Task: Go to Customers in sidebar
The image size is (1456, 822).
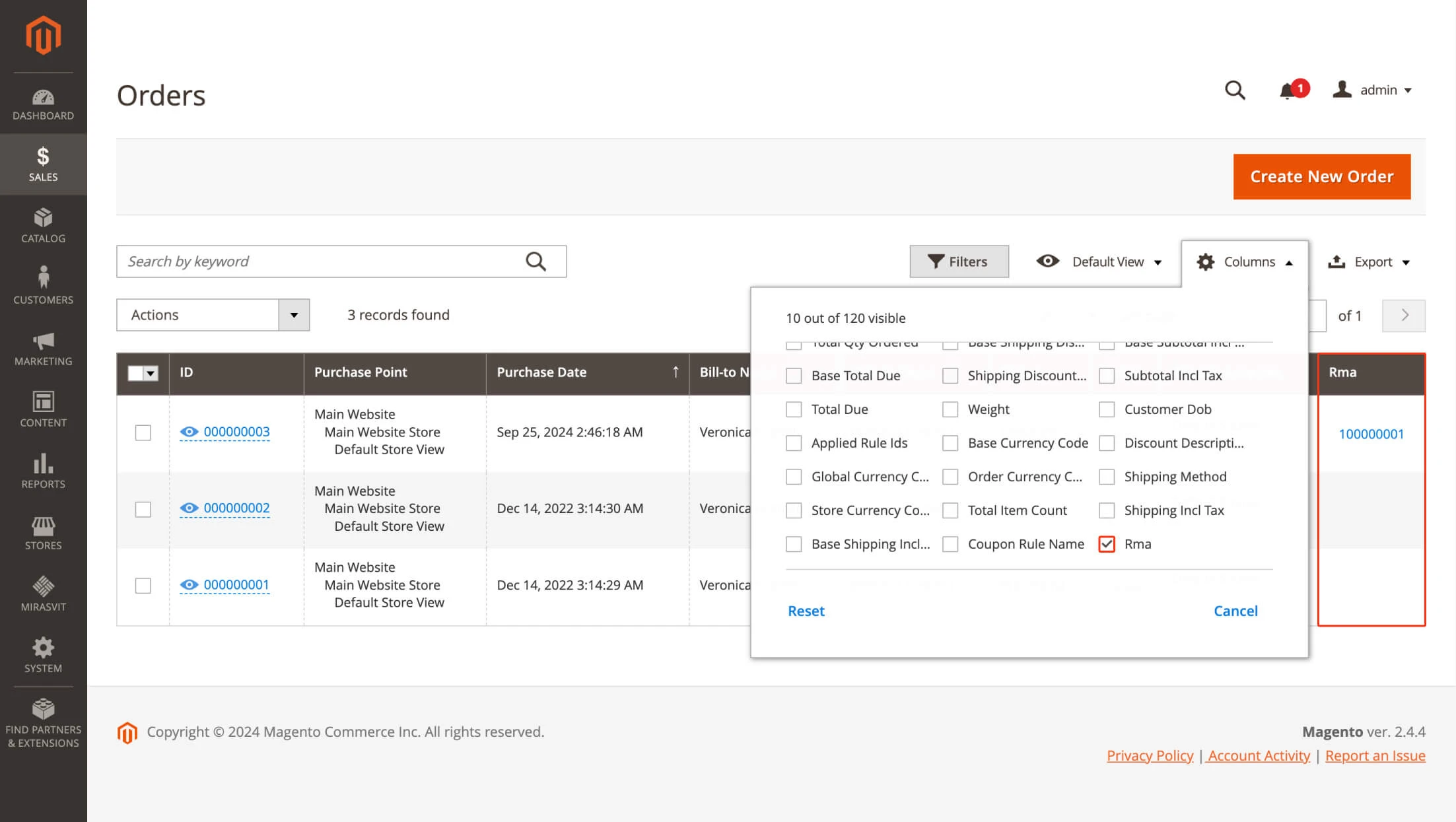Action: [43, 287]
